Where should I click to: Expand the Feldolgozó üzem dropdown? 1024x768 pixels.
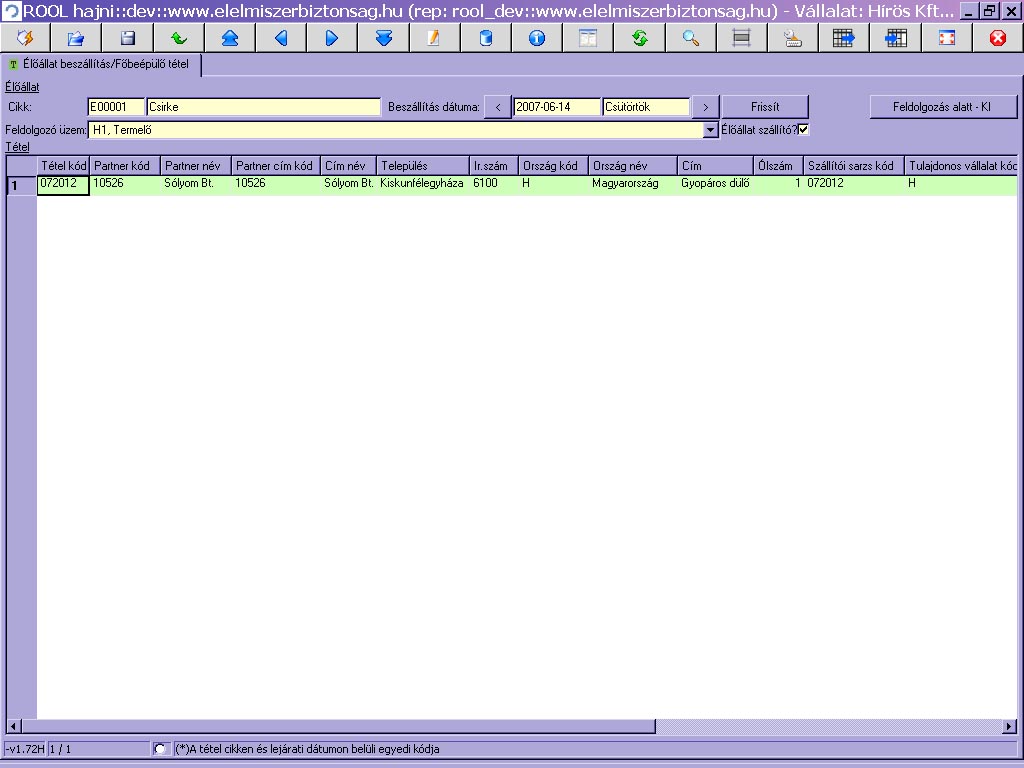pyautogui.click(x=711, y=130)
